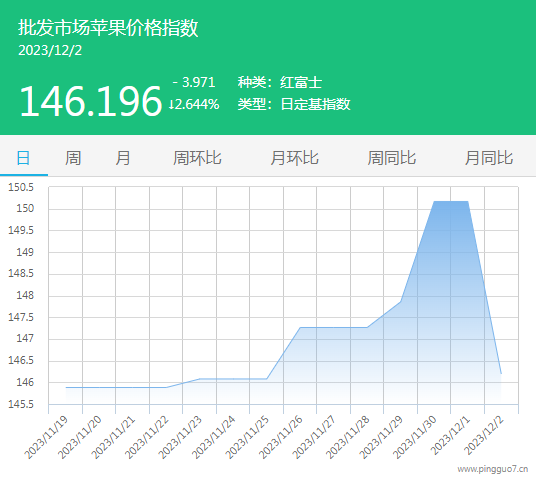The height and width of the screenshot is (481, 536).
Task: Click the last data point on 2023/12/2
Action: coord(501,373)
